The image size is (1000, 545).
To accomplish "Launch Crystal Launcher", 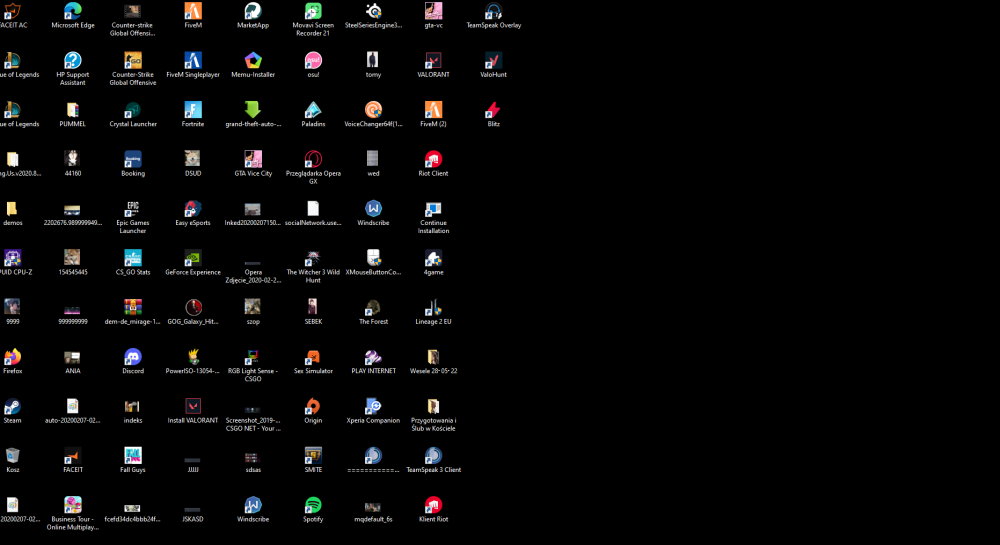I will coord(133,110).
